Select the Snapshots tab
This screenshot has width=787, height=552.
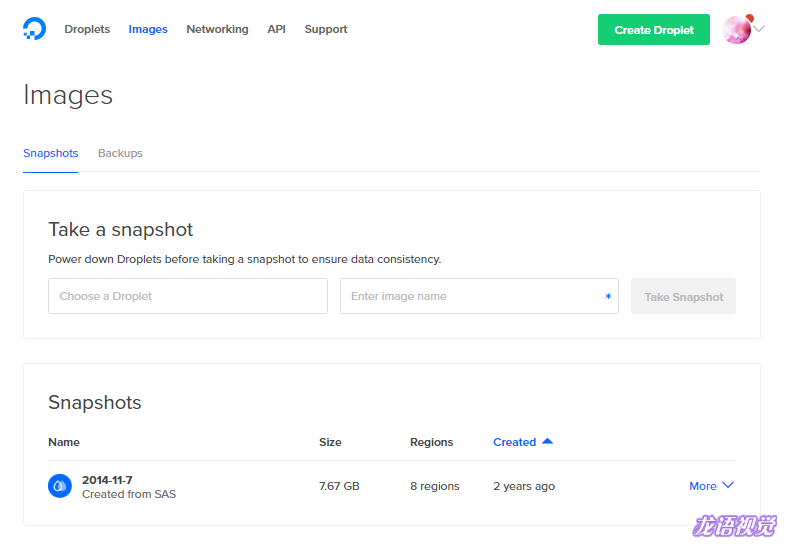click(50, 154)
